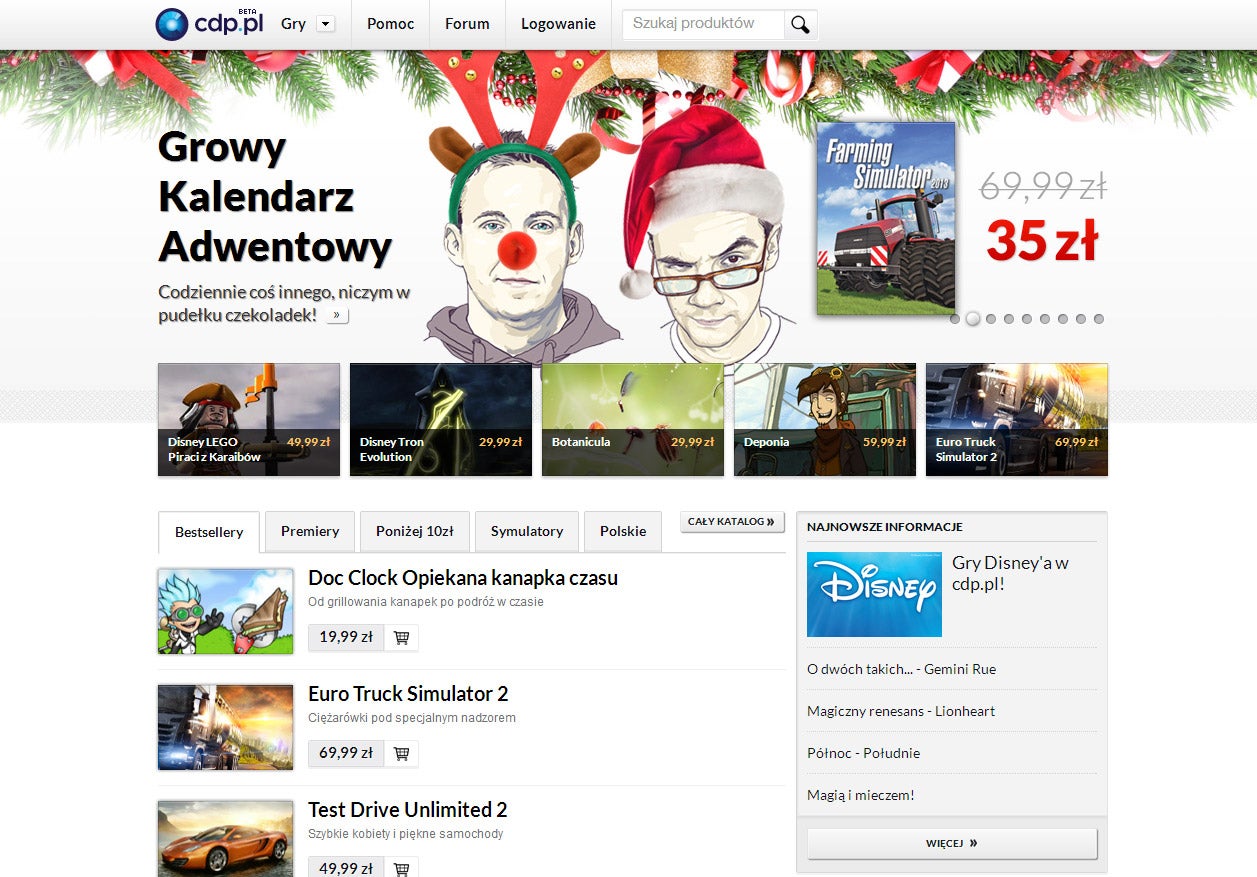Viewport: 1257px width, 877px height.
Task: Go to the Forum menu item
Action: (x=467, y=24)
